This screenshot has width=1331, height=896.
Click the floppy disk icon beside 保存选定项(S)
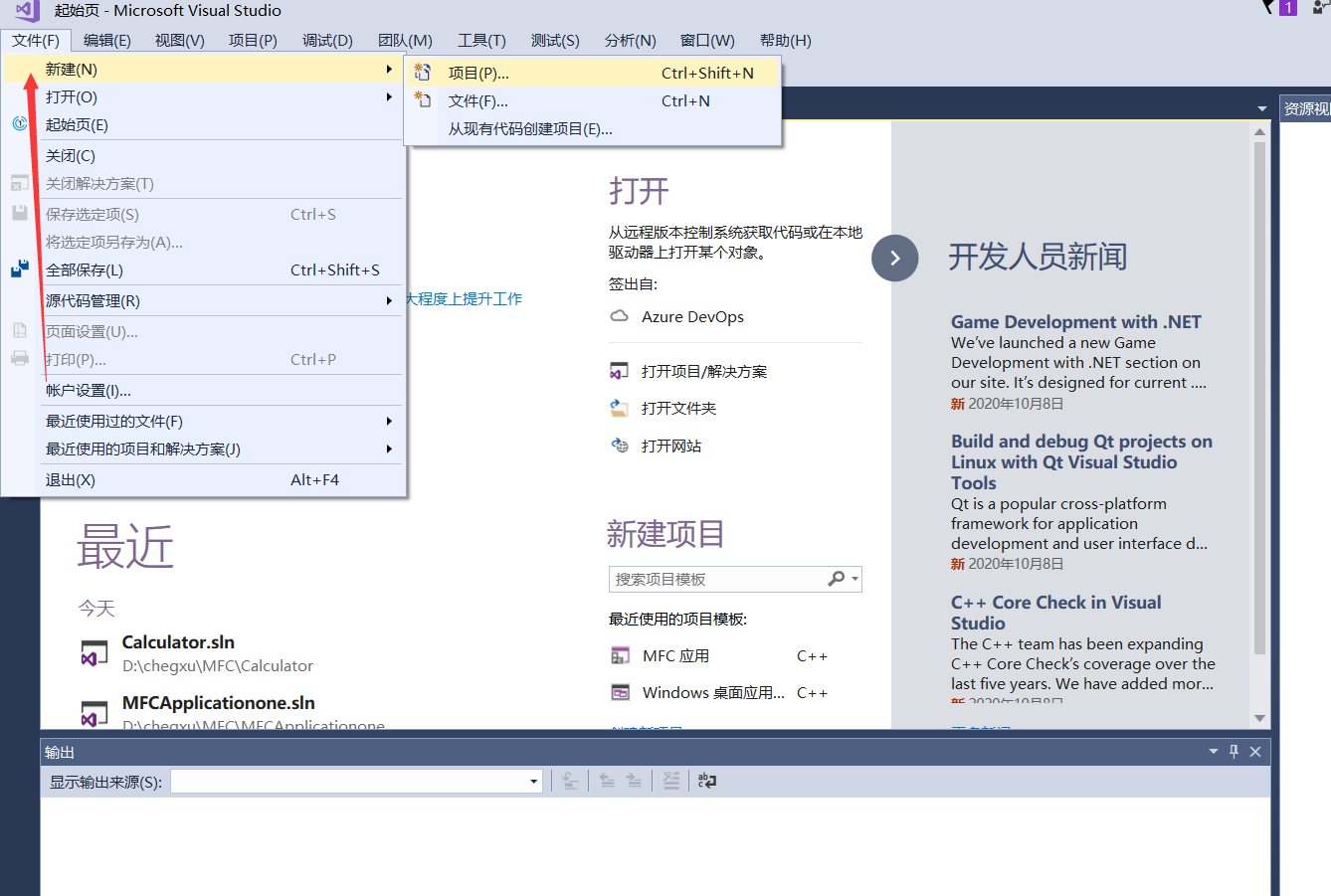(x=20, y=214)
